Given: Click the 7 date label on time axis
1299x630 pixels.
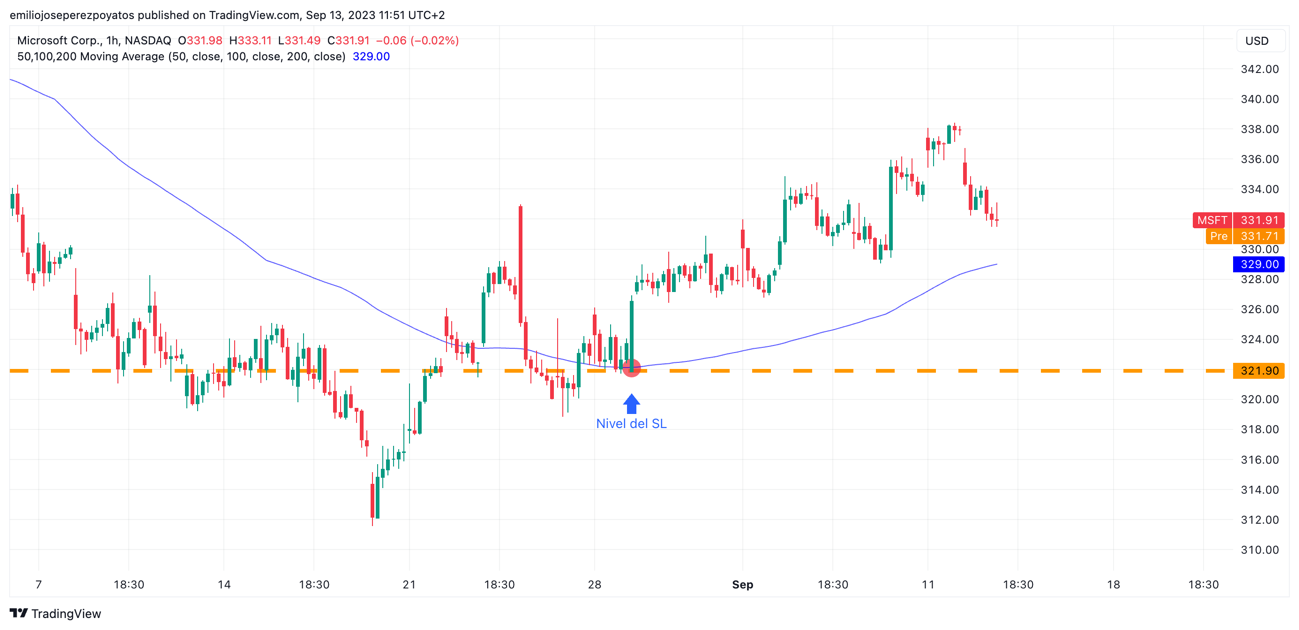Looking at the screenshot, I should [39, 585].
